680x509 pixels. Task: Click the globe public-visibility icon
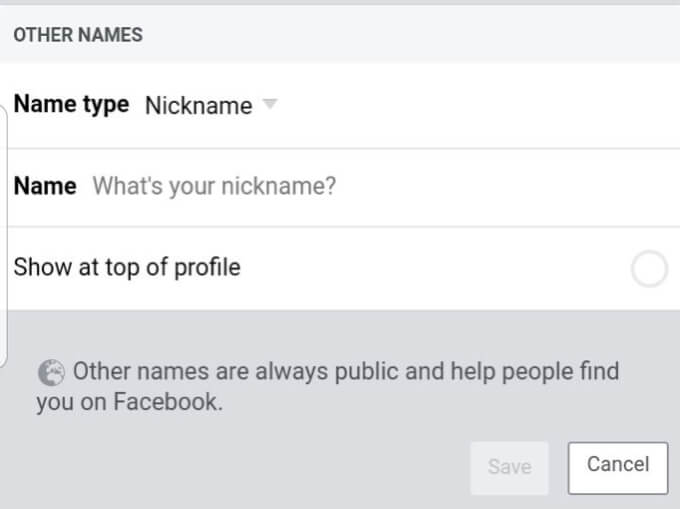(50, 373)
